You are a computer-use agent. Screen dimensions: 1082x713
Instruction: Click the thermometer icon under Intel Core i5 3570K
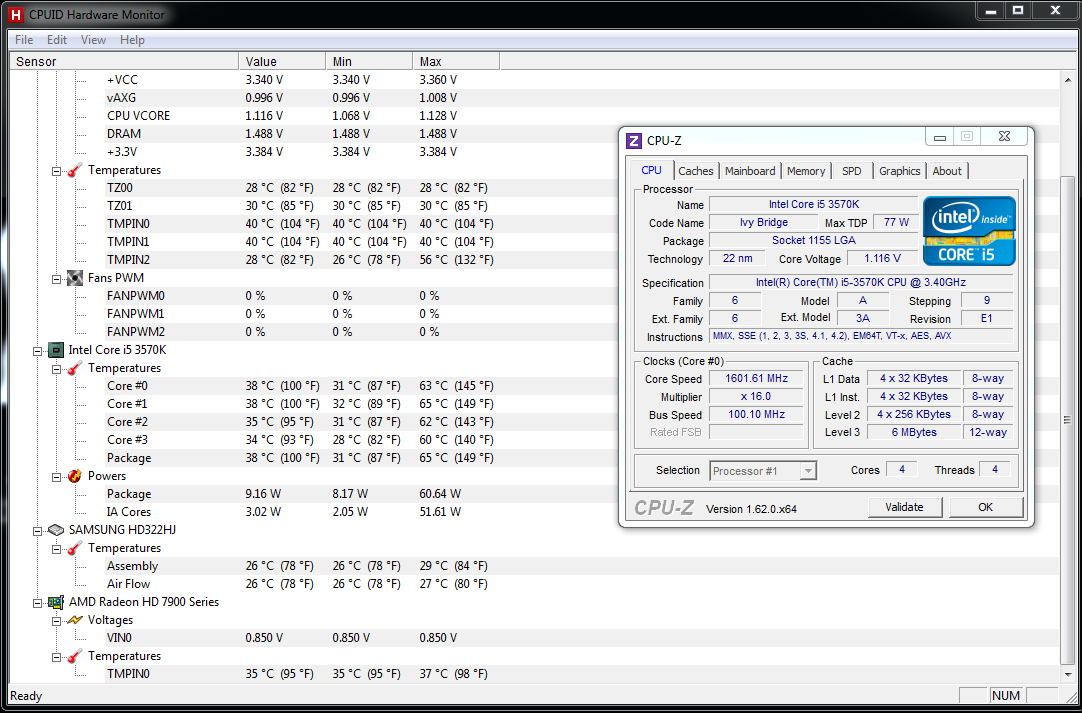[x=75, y=368]
